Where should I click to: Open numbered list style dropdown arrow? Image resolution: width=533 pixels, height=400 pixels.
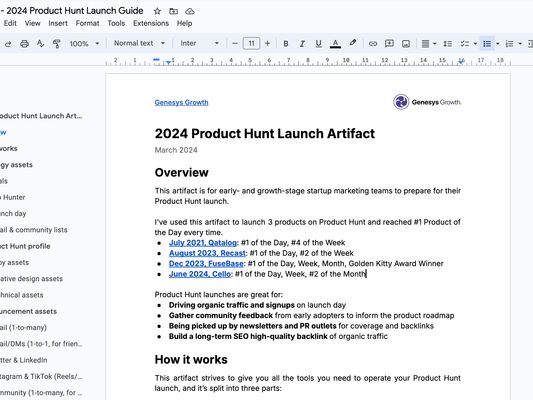pos(520,44)
